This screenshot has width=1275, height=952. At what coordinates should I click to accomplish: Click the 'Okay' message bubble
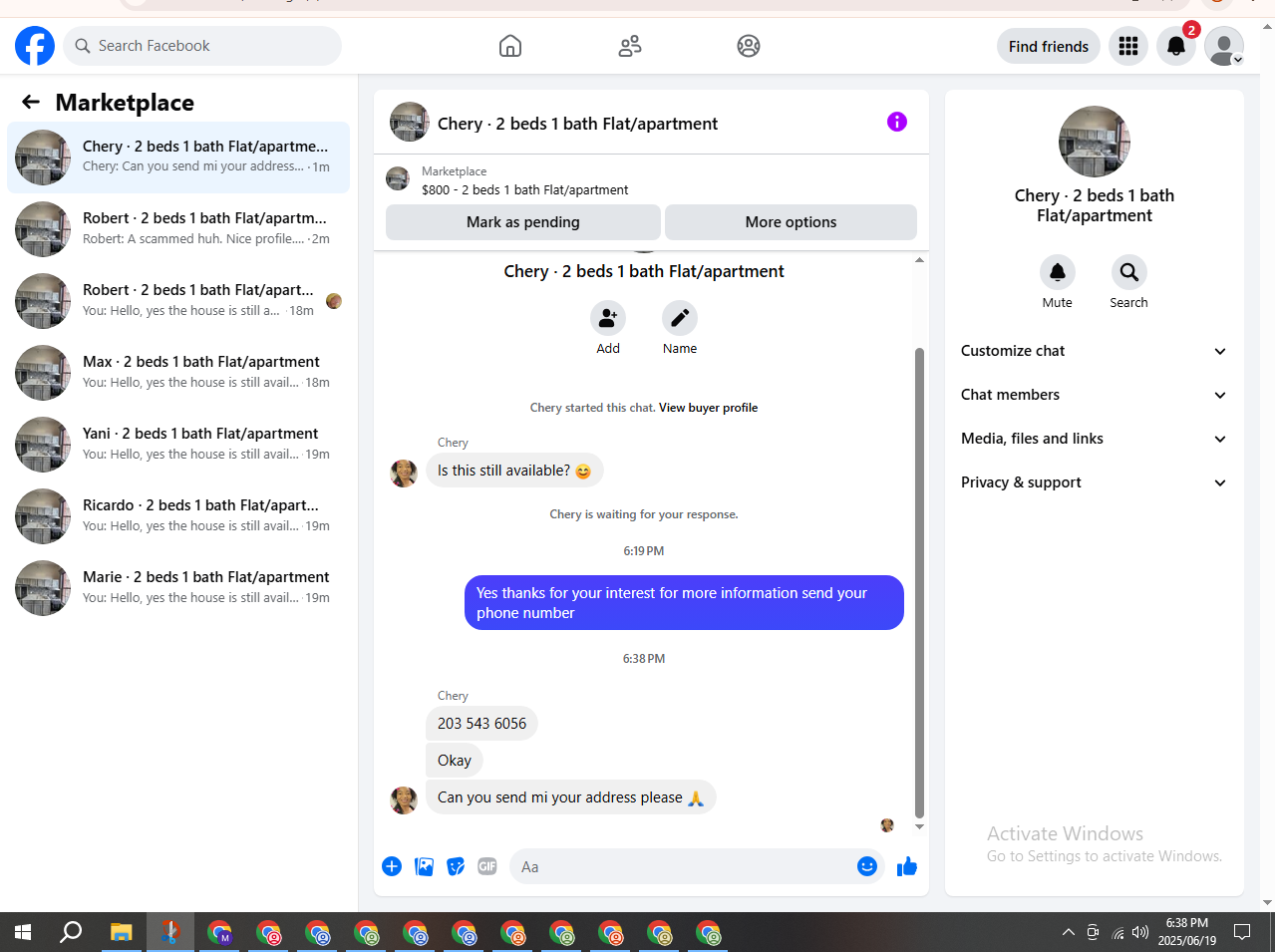coord(455,761)
